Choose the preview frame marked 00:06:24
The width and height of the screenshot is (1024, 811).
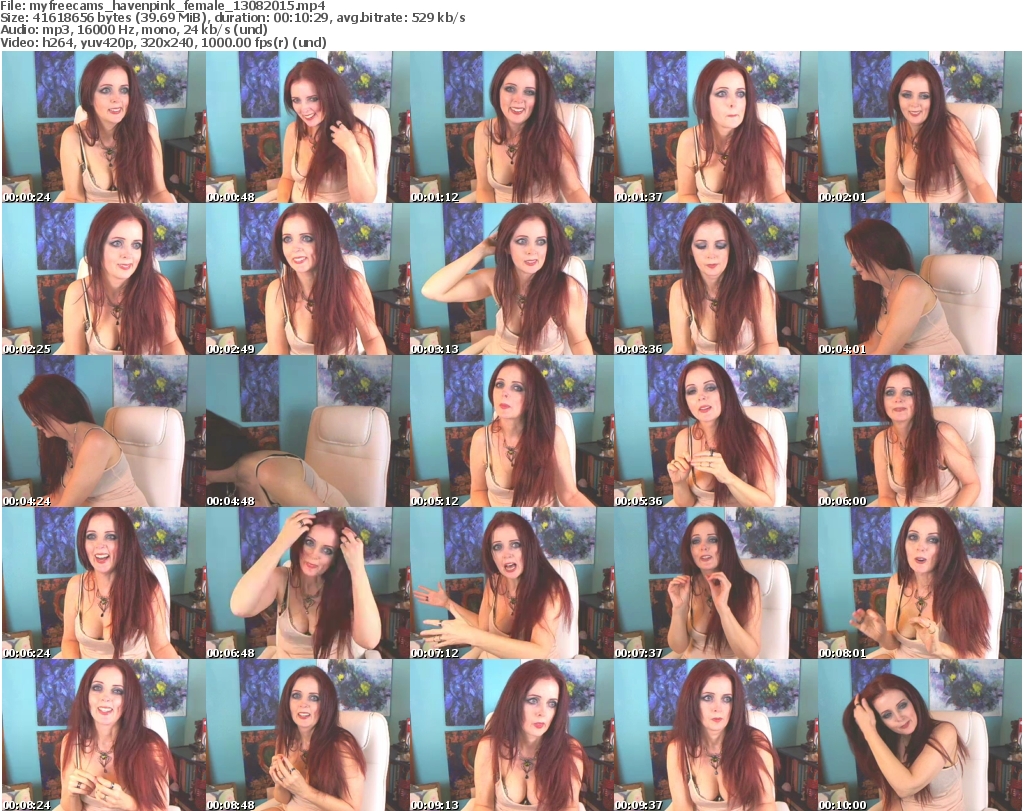[104, 583]
